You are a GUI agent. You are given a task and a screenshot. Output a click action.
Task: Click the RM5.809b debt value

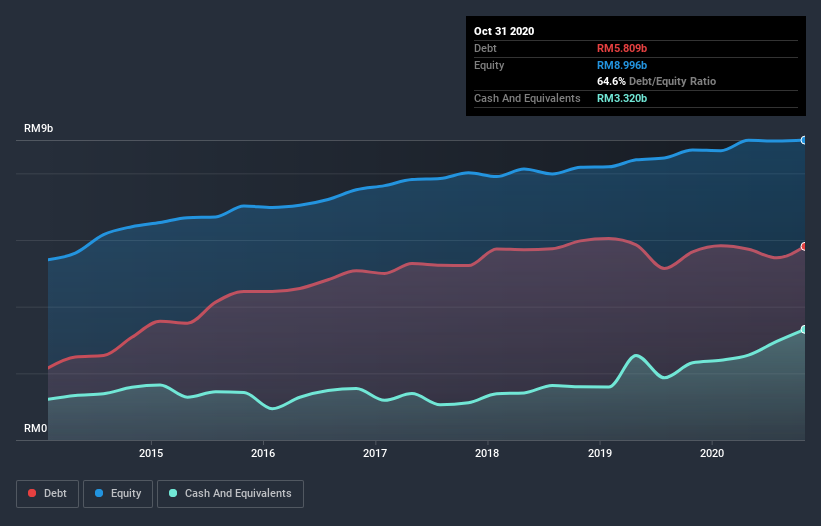click(622, 48)
